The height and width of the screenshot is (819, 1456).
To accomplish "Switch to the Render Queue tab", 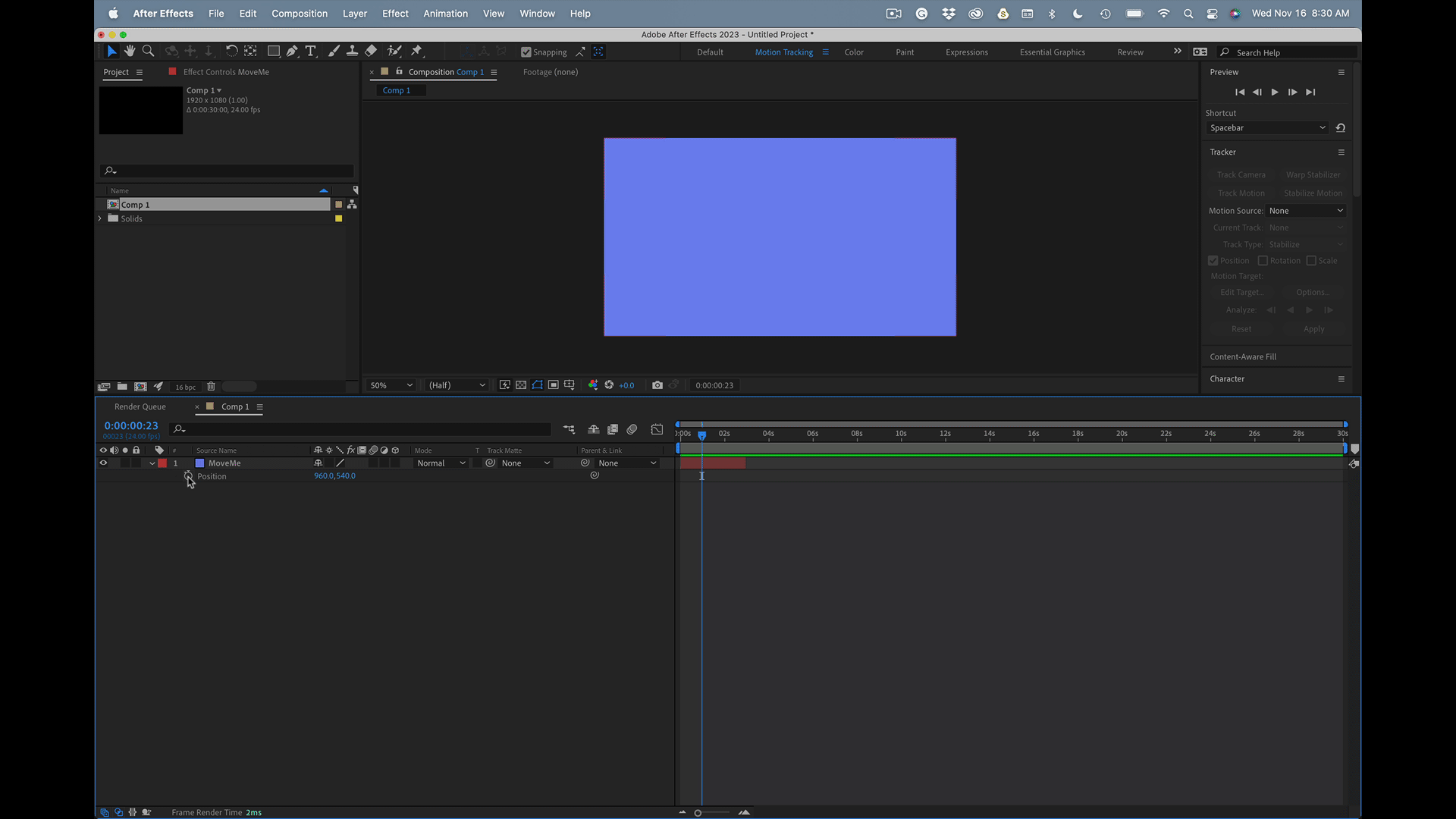I will tap(140, 406).
